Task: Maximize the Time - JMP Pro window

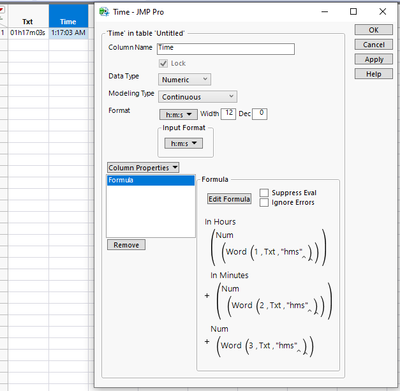Action: point(353,12)
